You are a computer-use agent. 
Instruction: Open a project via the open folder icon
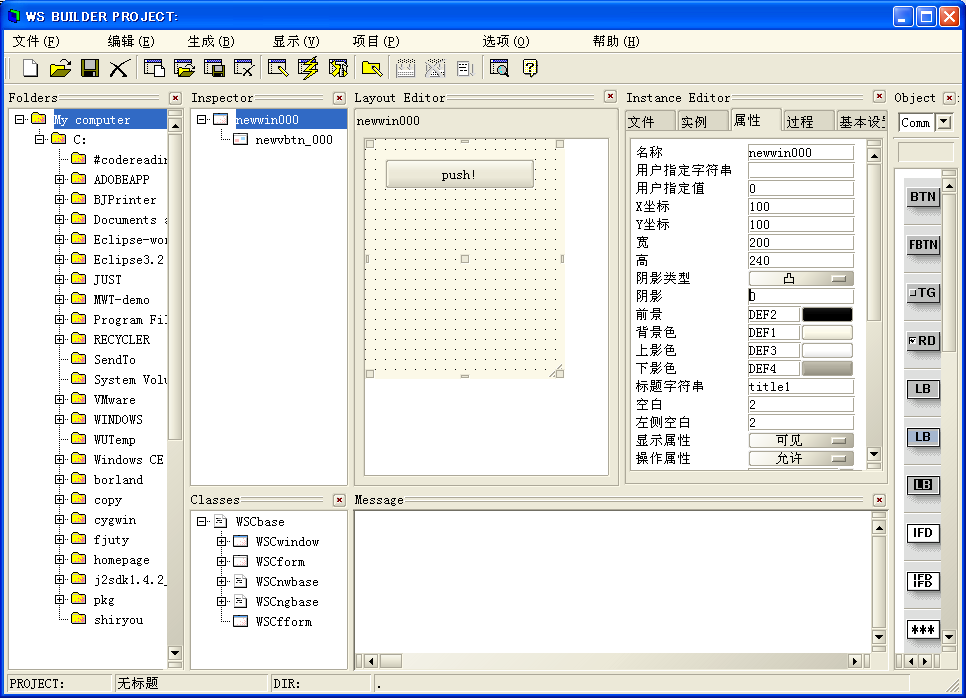pos(60,68)
